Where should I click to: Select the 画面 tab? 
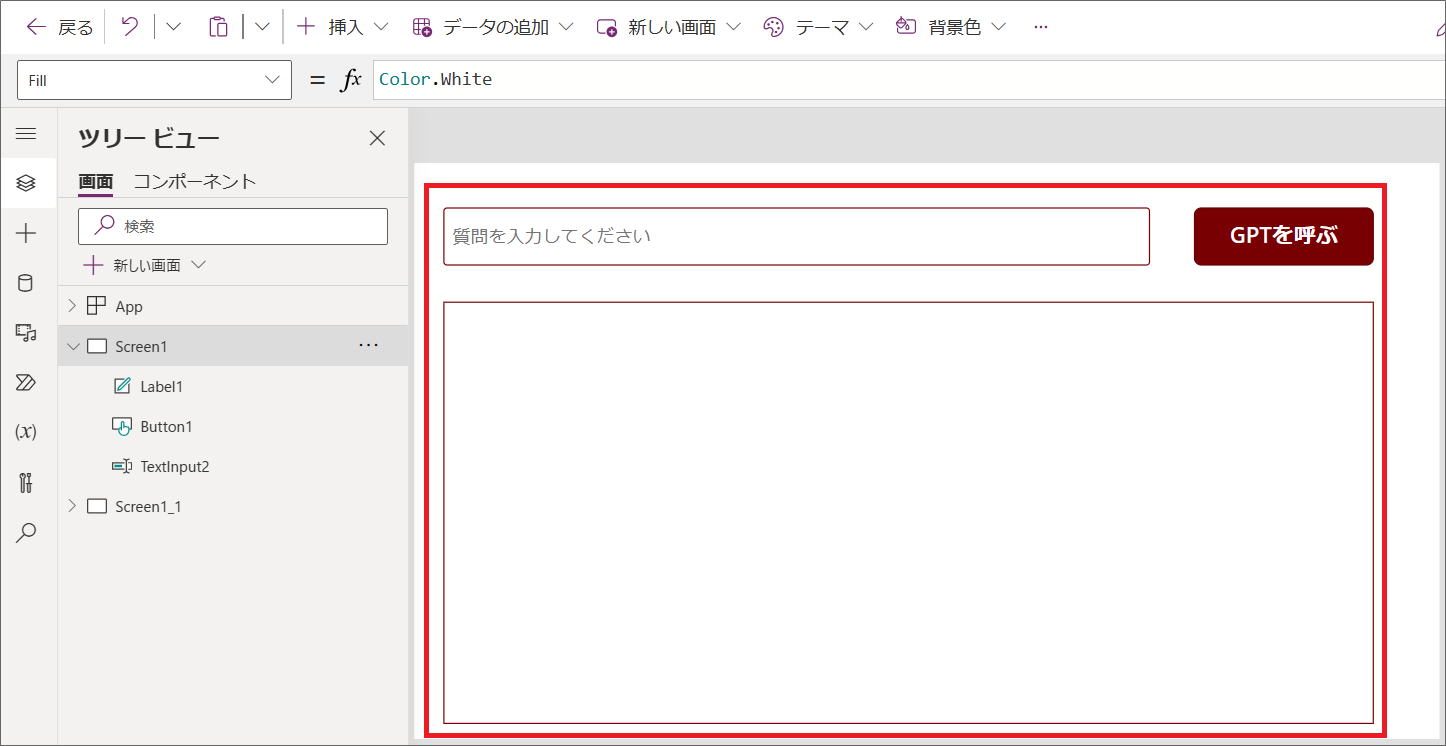coord(95,181)
